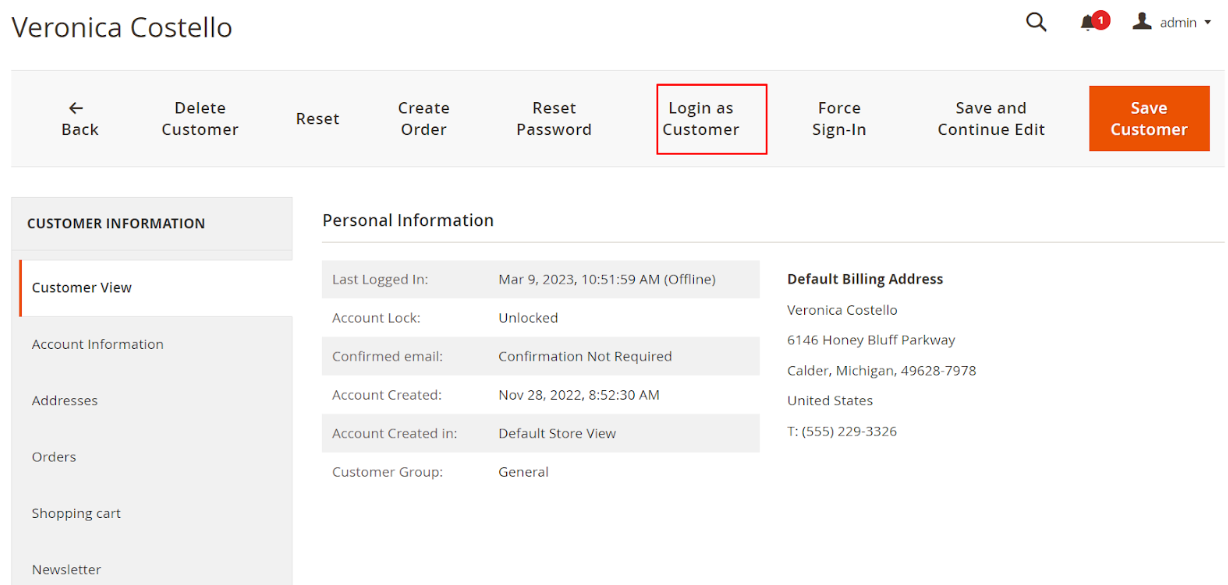Click the Customer Information panel header
Screen dimensions: 1228x585
[116, 224]
